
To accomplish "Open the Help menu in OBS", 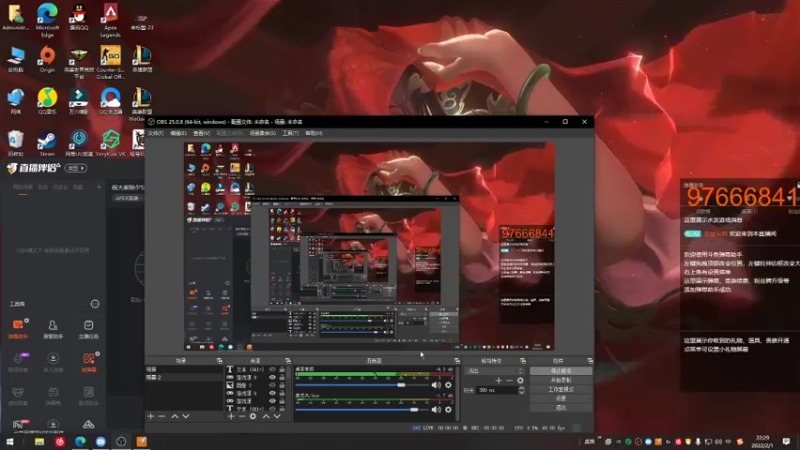I will 314,133.
